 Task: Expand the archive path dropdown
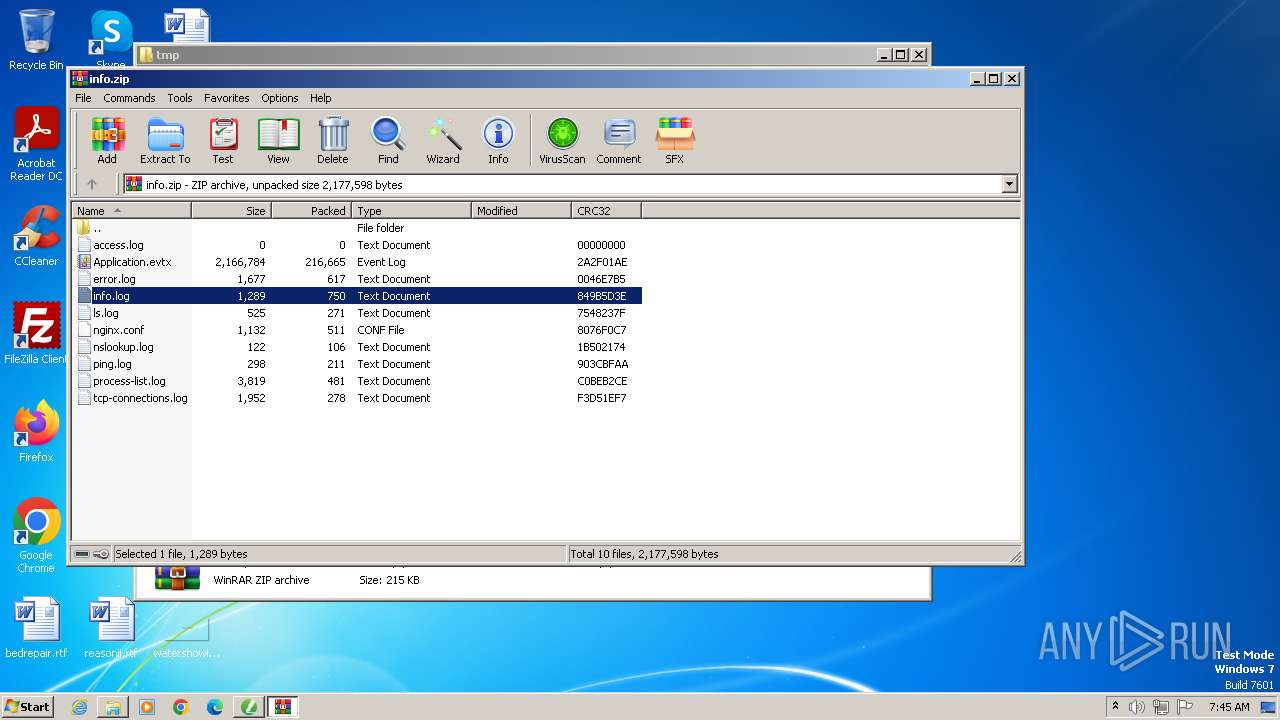point(1009,184)
